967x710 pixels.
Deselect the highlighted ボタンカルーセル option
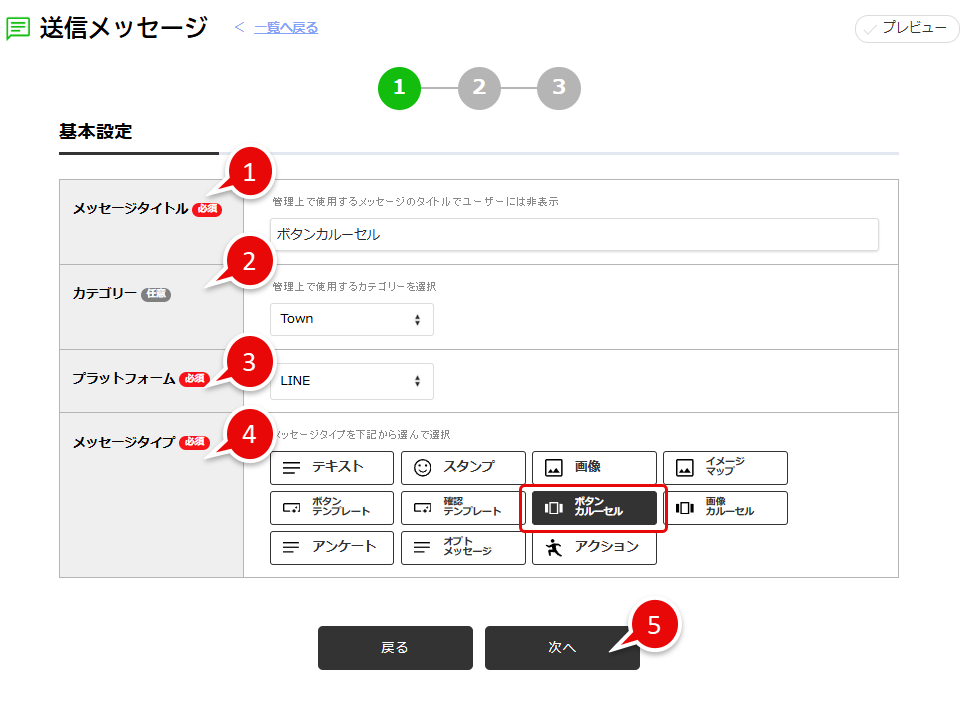click(594, 507)
